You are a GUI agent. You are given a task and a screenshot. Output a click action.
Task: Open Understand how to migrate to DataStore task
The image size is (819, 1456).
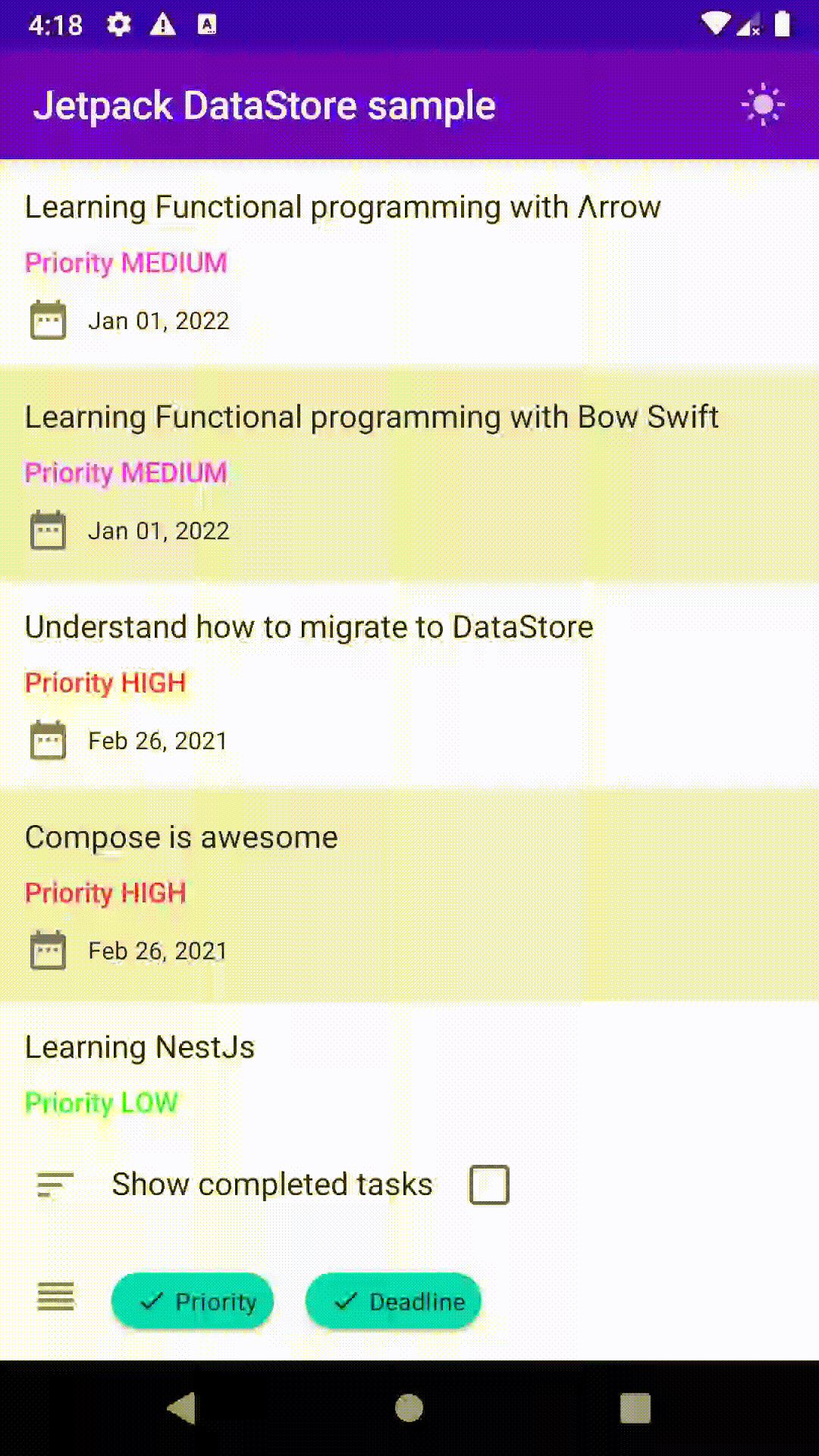tap(309, 628)
